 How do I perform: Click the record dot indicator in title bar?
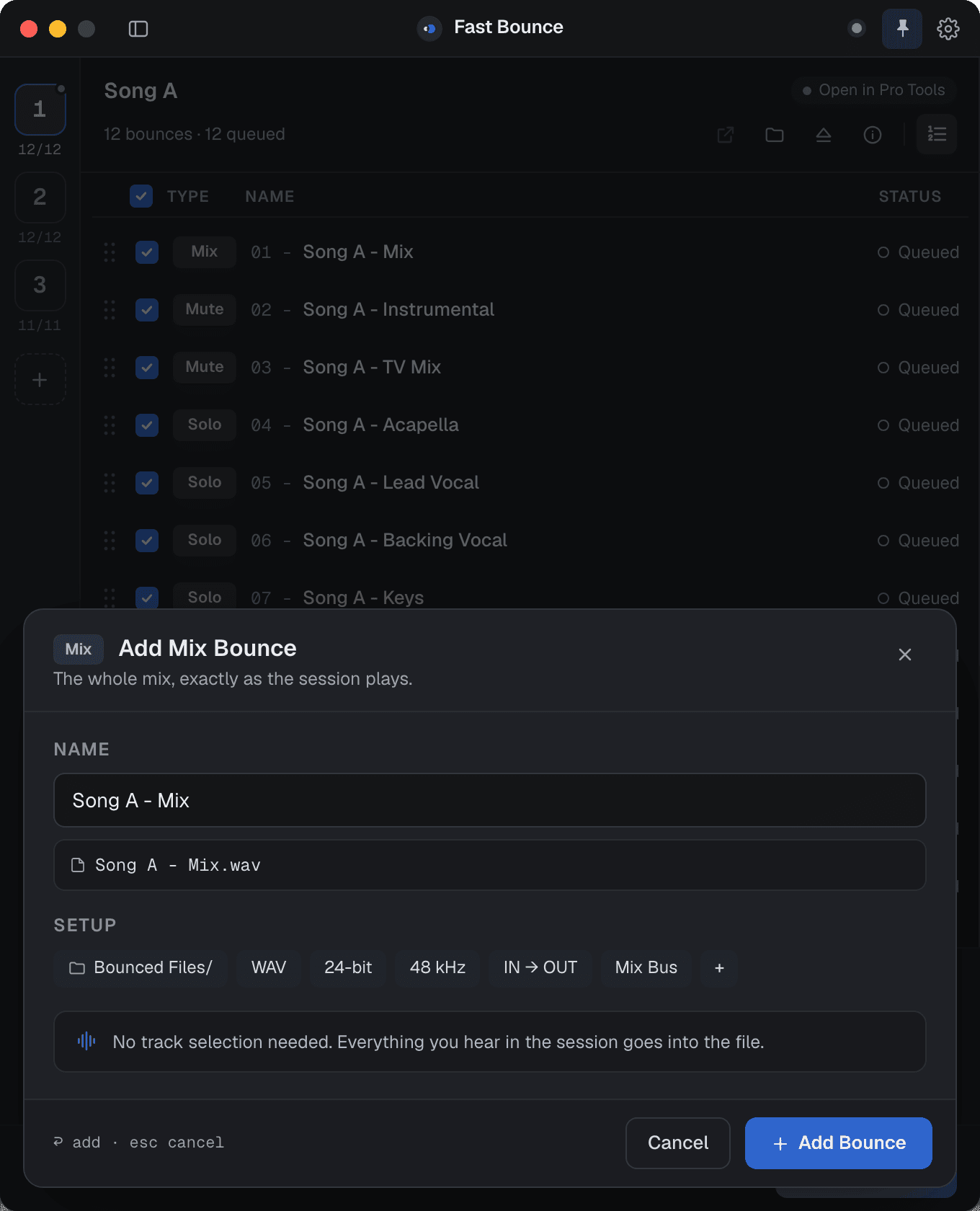[x=857, y=29]
